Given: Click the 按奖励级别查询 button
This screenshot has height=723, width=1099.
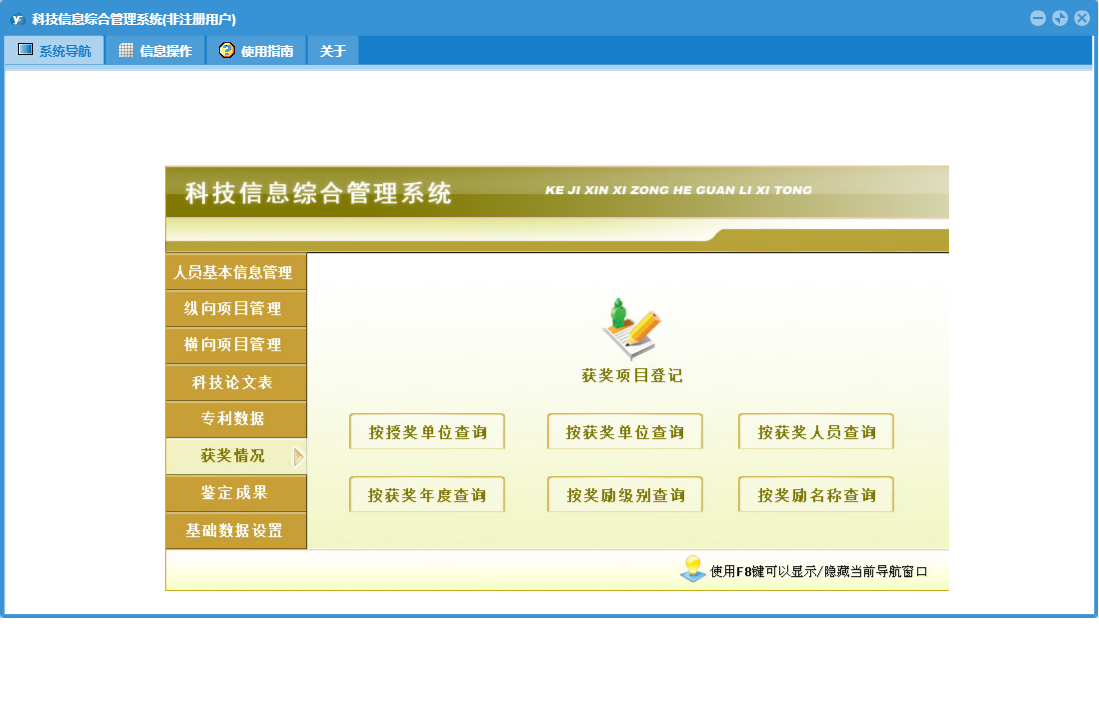Looking at the screenshot, I should 624,495.
